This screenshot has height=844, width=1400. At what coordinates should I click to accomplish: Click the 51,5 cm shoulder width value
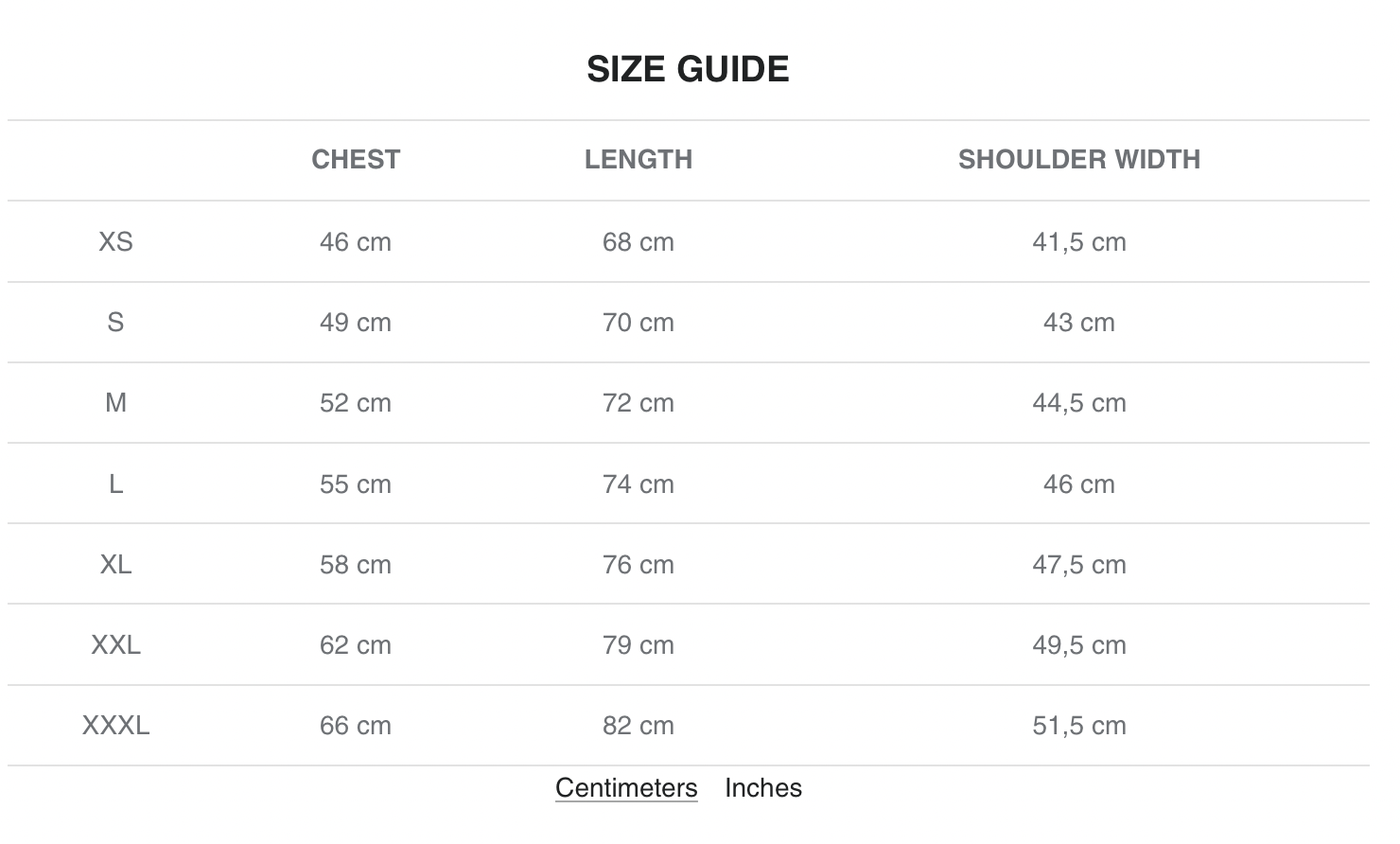1078,726
